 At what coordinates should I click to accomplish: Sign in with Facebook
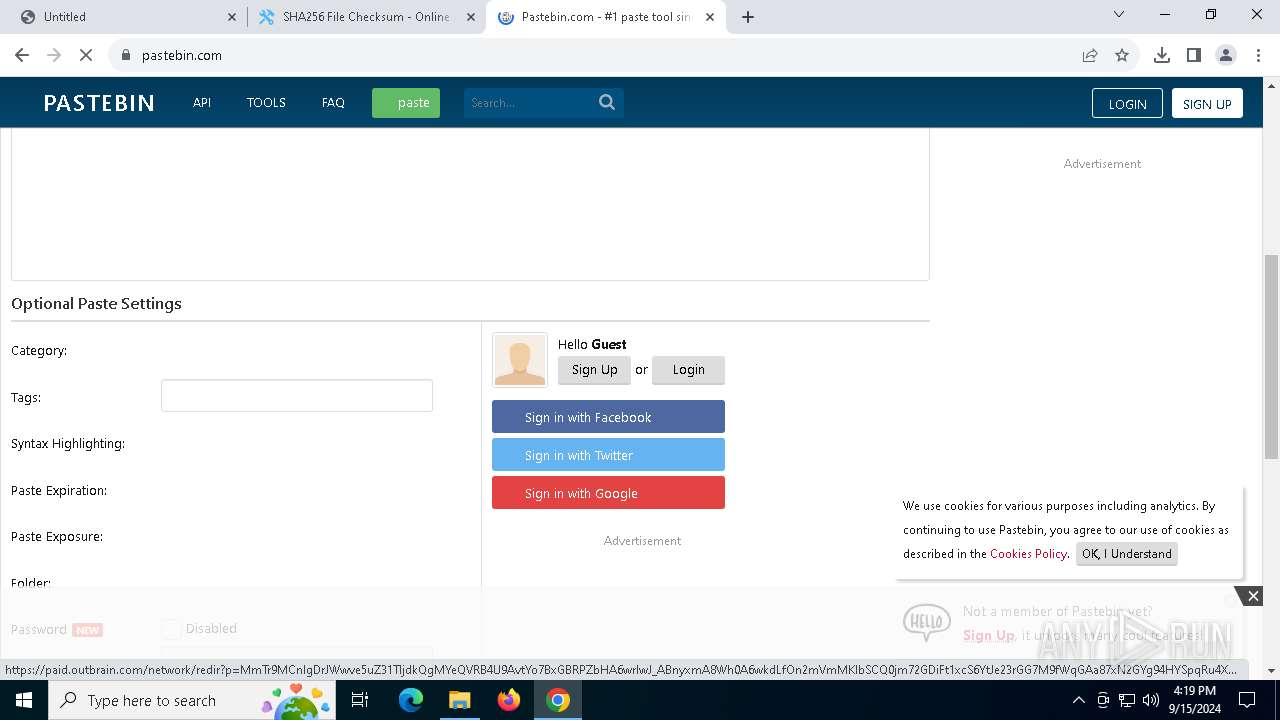[608, 417]
